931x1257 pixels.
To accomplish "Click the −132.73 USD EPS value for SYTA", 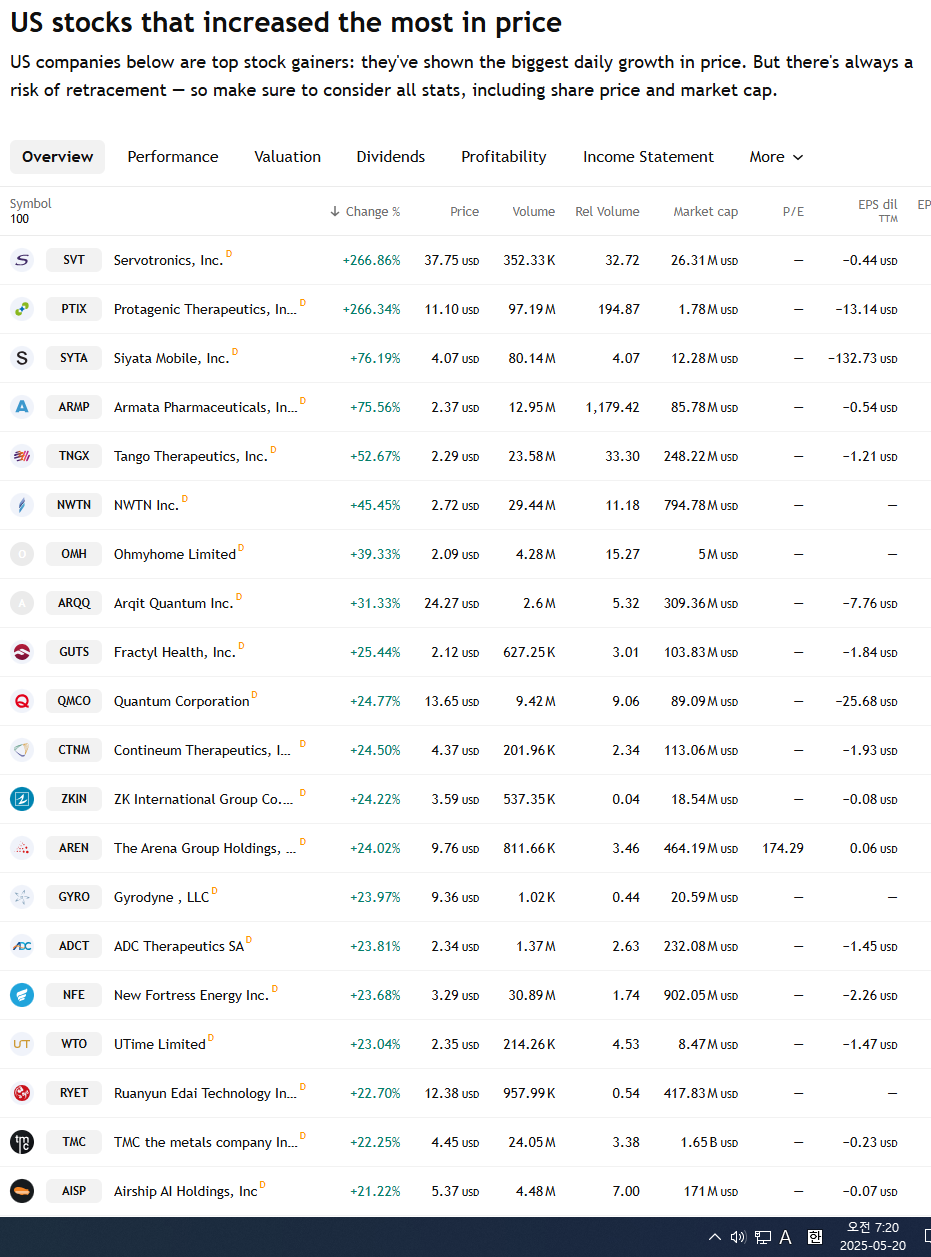I will (863, 358).
